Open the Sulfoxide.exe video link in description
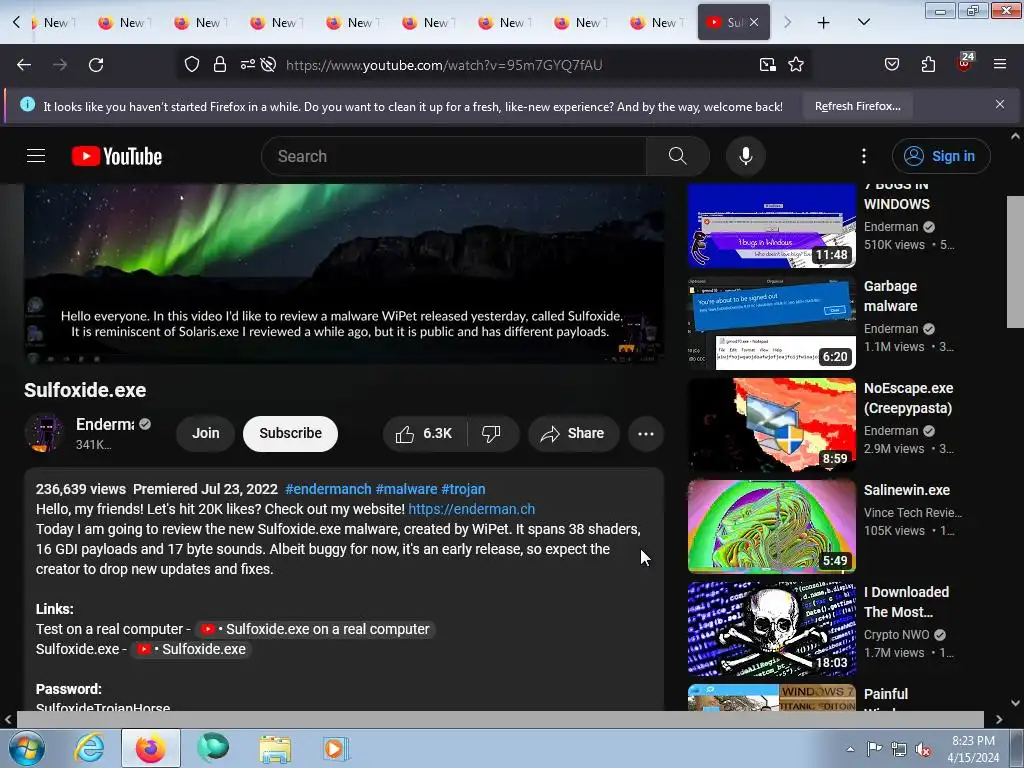1024x768 pixels. click(x=191, y=649)
